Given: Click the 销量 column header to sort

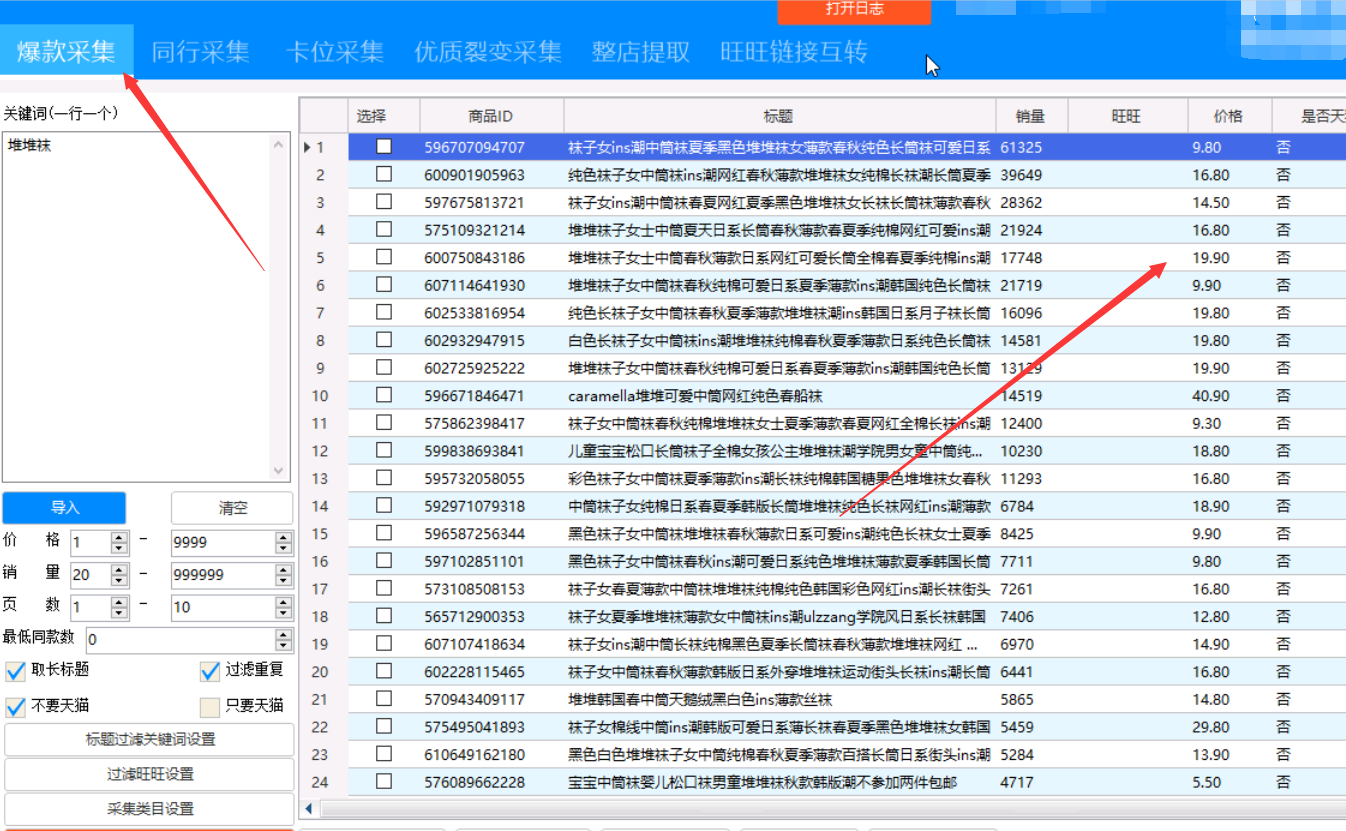Looking at the screenshot, I should pyautogui.click(x=1030, y=115).
